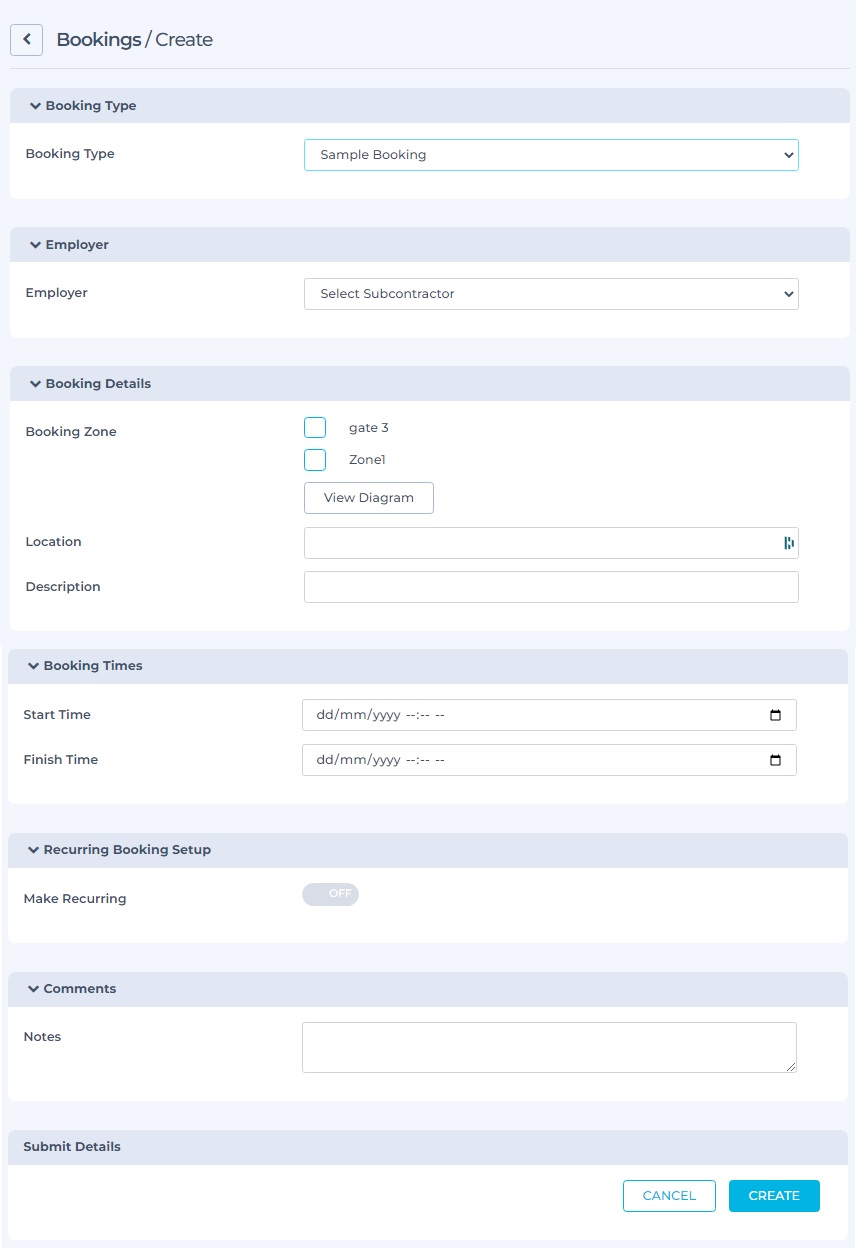Check the gate 3 booking zone
Viewport: 856px width, 1248px height.
click(315, 428)
